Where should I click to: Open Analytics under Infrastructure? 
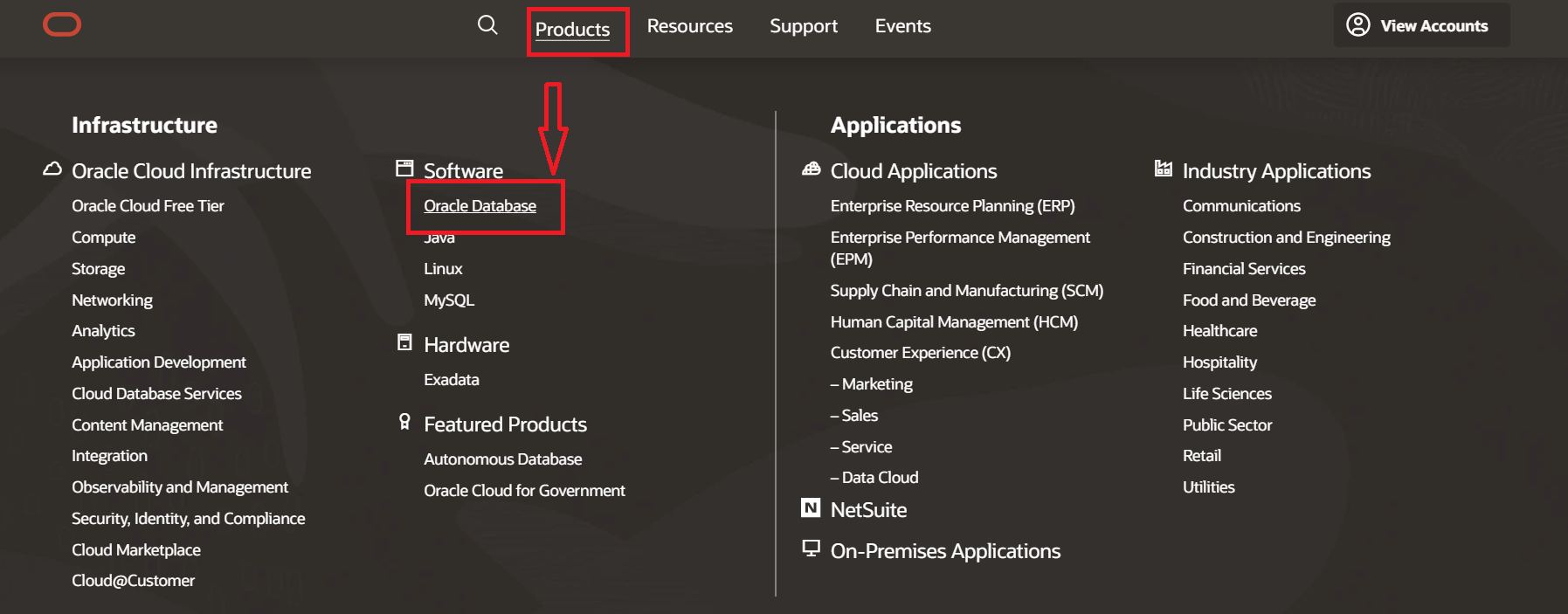103,331
